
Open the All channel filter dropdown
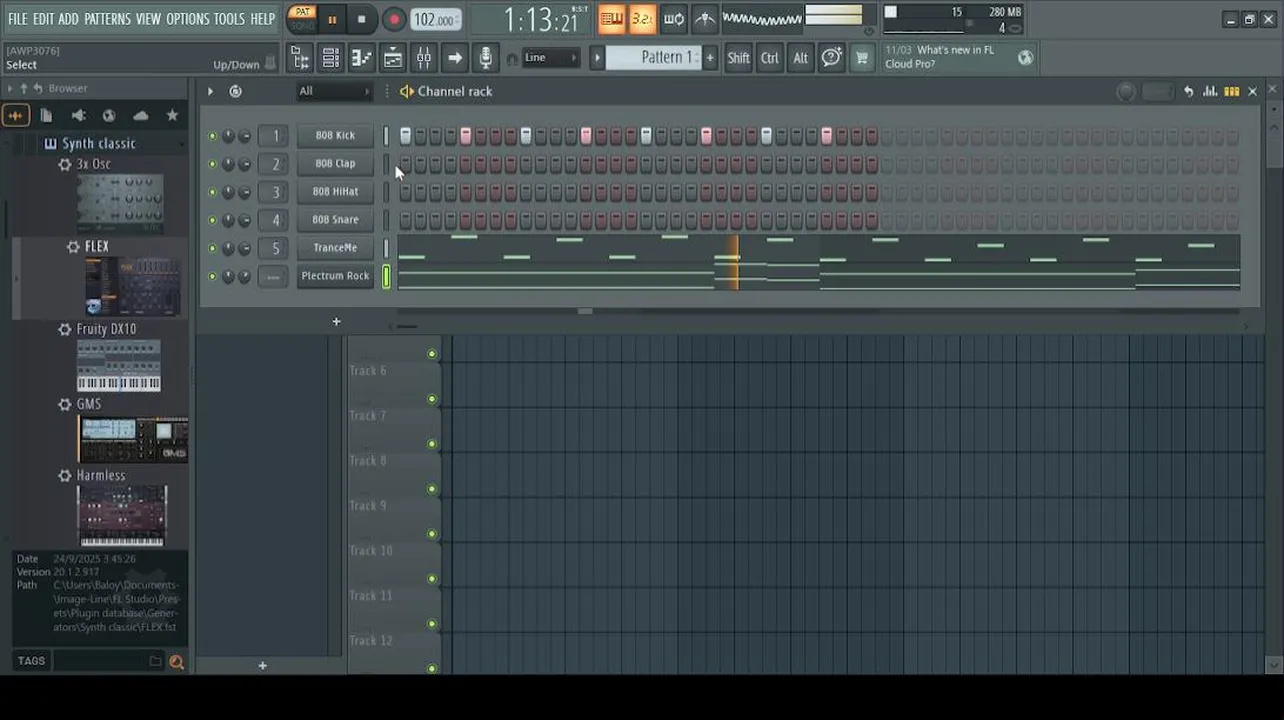pyautogui.click(x=334, y=91)
